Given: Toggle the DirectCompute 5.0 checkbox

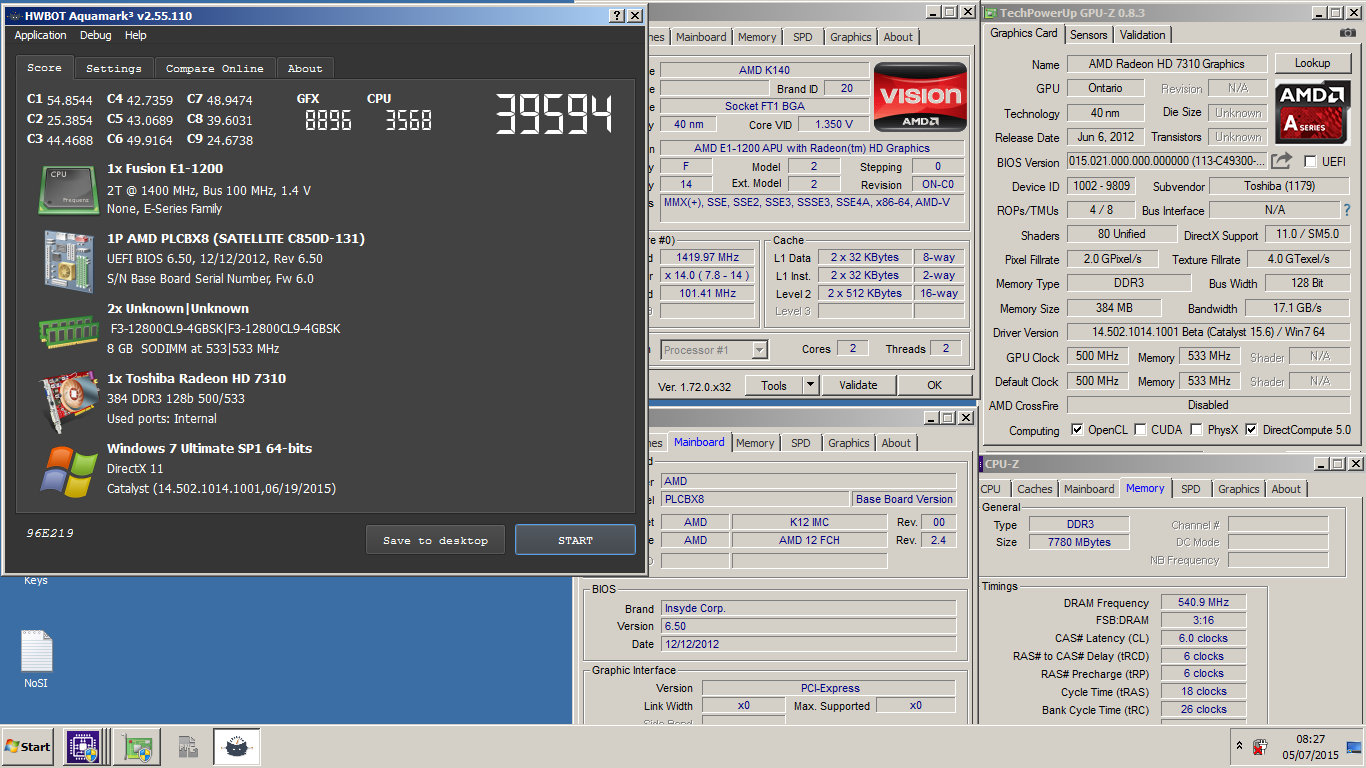Looking at the screenshot, I should 1251,430.
